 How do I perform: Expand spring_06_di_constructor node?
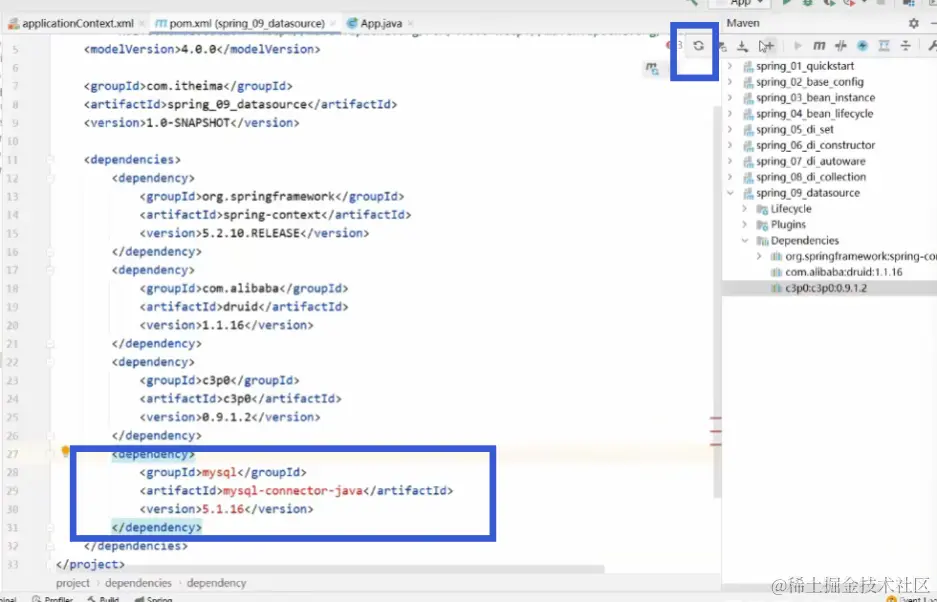(730, 145)
